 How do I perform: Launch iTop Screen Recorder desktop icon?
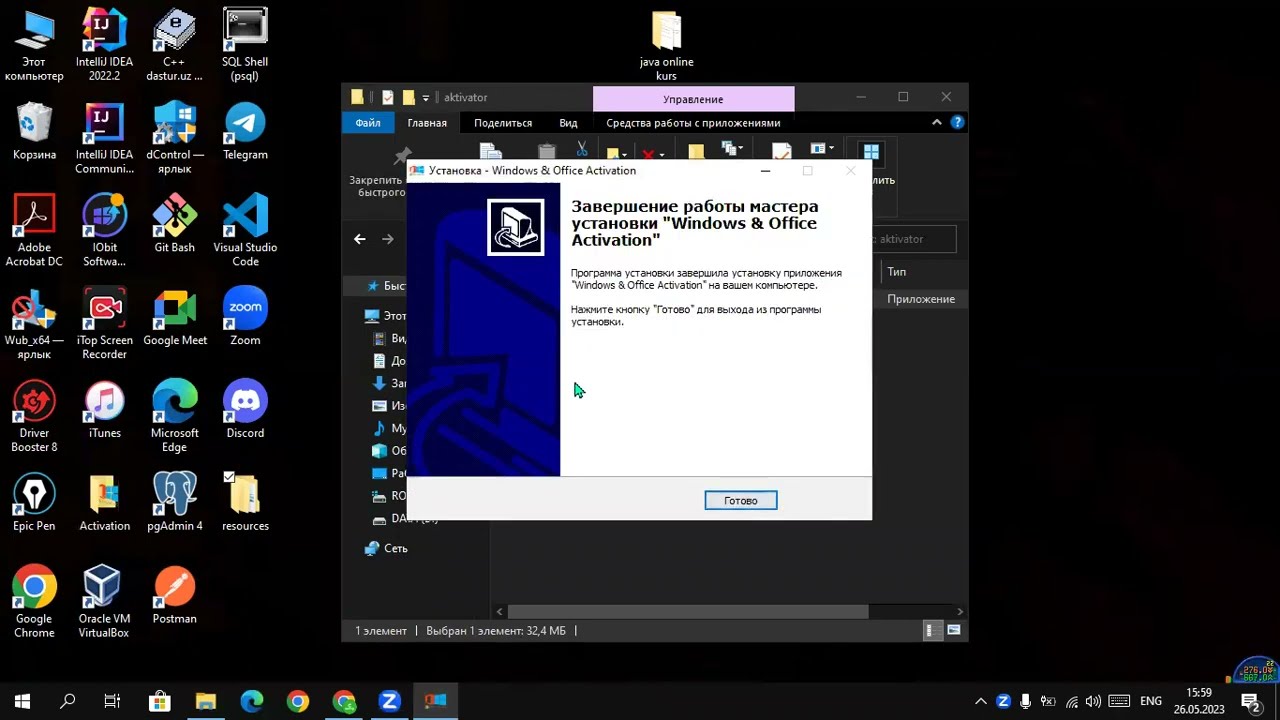pyautogui.click(x=104, y=325)
